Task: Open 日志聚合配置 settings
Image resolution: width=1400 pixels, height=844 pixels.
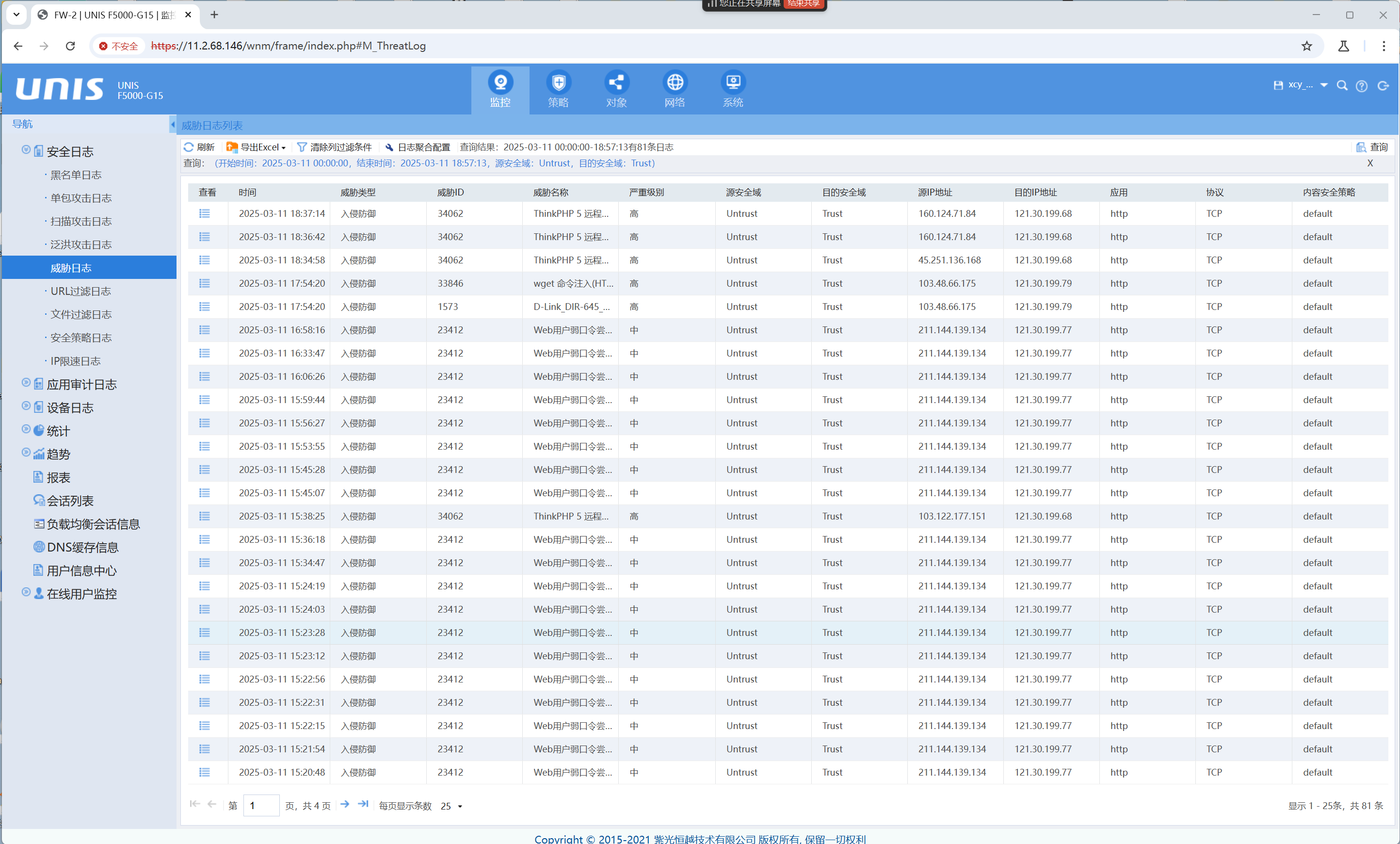Action: tap(418, 147)
